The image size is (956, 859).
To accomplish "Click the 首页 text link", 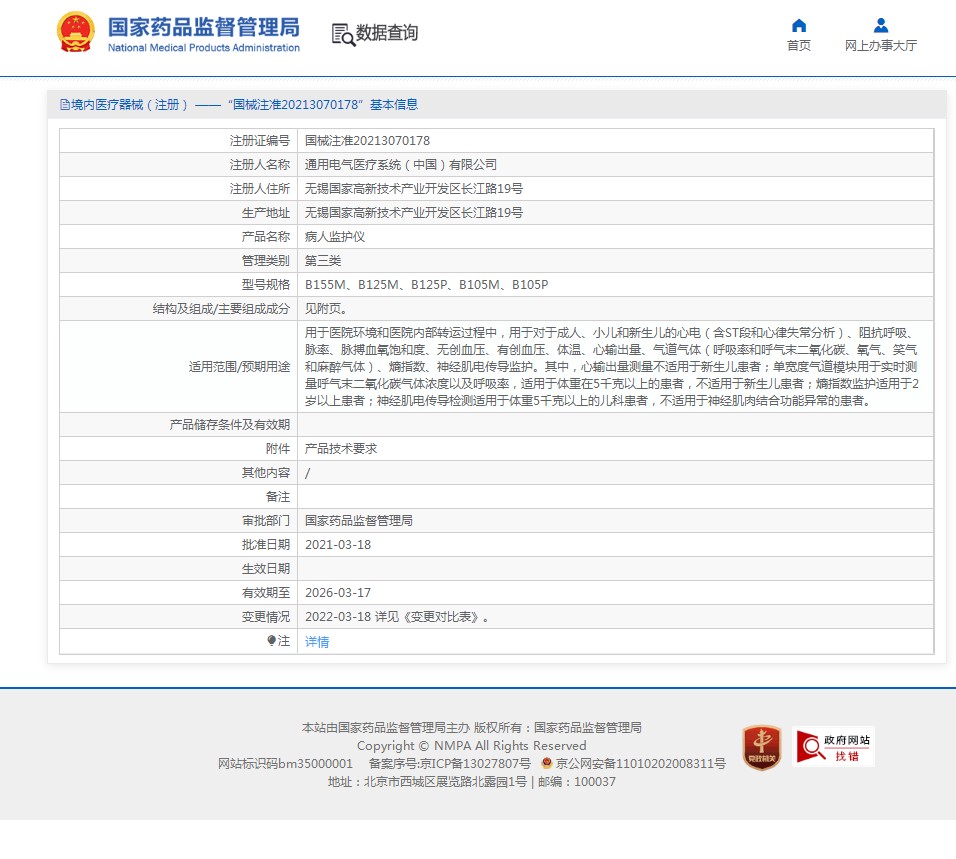I will pos(799,46).
